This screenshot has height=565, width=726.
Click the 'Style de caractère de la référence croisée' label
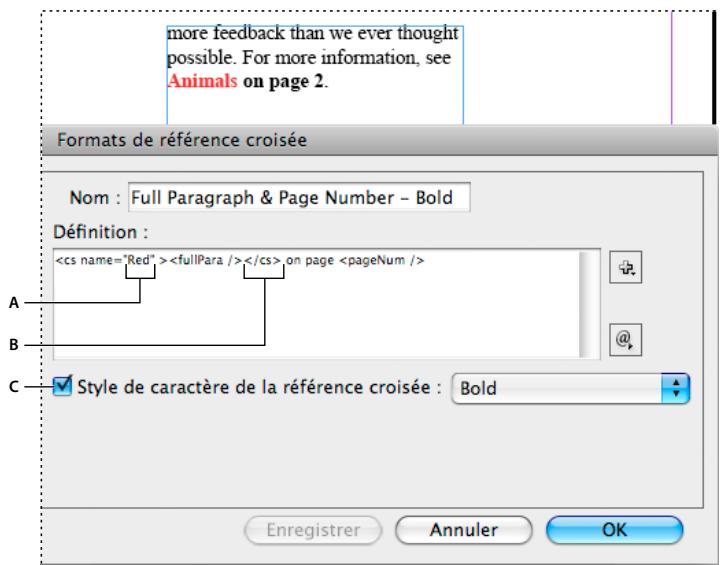click(259, 387)
